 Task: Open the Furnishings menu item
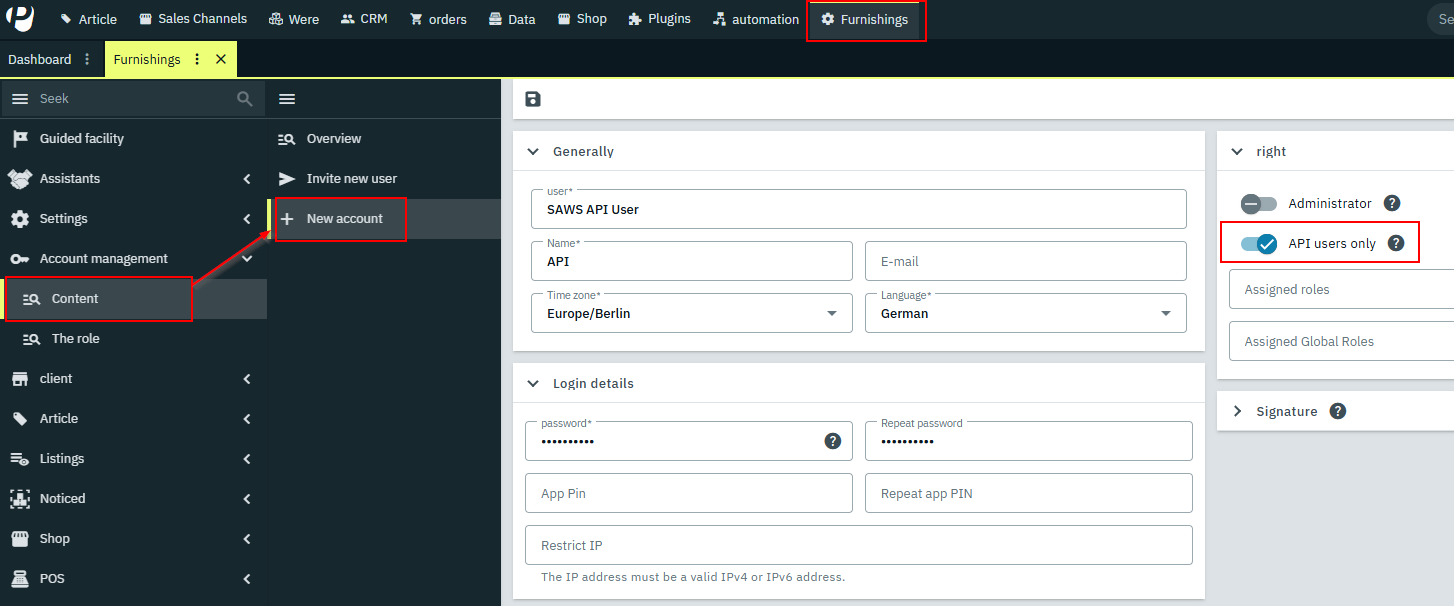(x=865, y=18)
